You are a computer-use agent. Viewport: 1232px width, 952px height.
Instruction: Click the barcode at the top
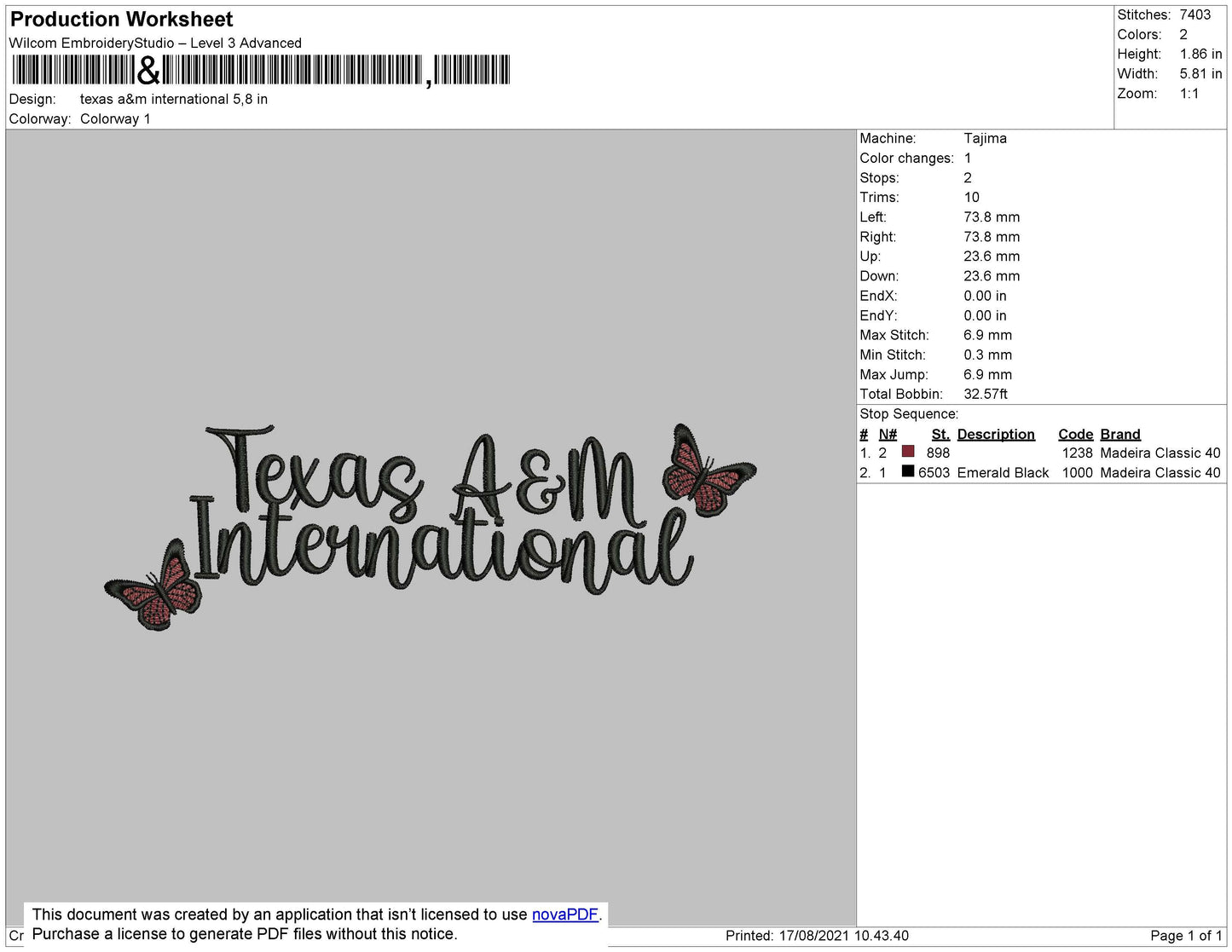click(x=261, y=70)
